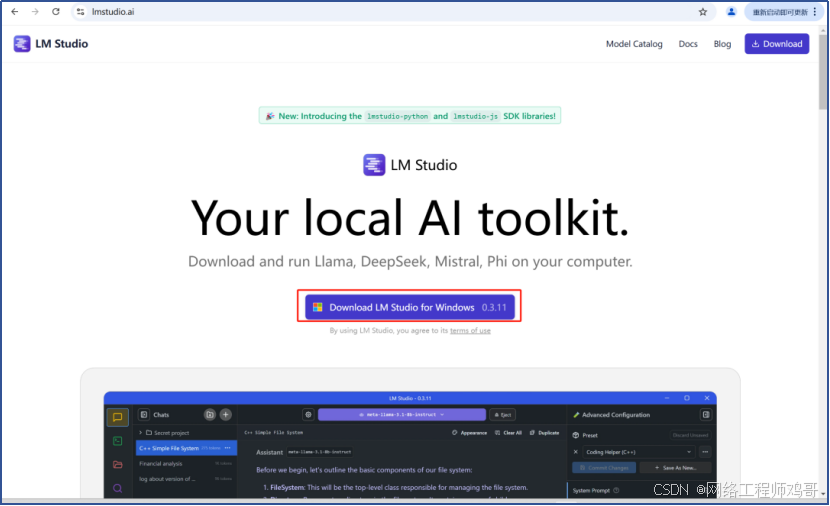This screenshot has width=830, height=506.
Task: Eject the loaded model
Action: [x=502, y=414]
